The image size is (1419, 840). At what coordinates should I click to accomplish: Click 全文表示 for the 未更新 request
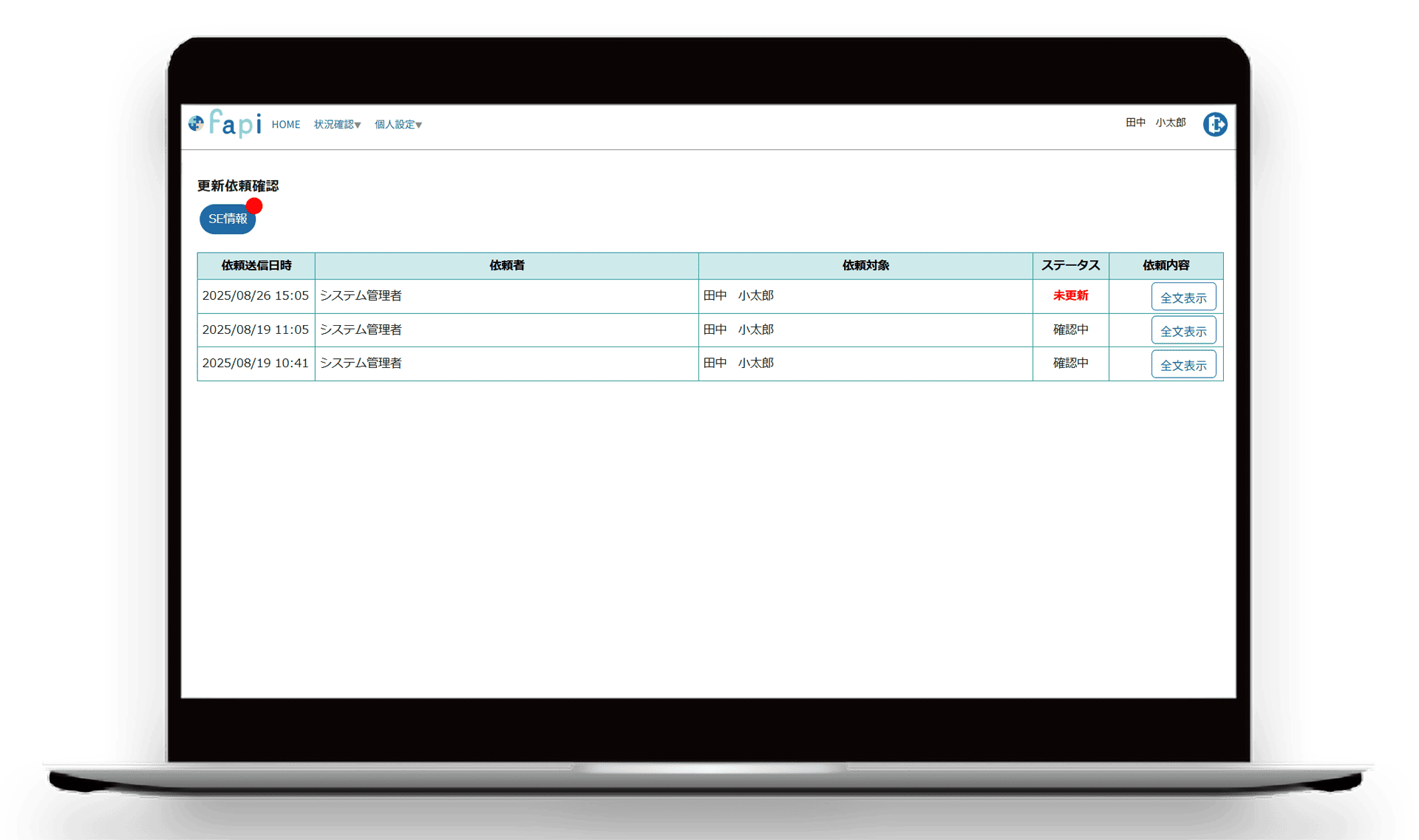[1182, 298]
